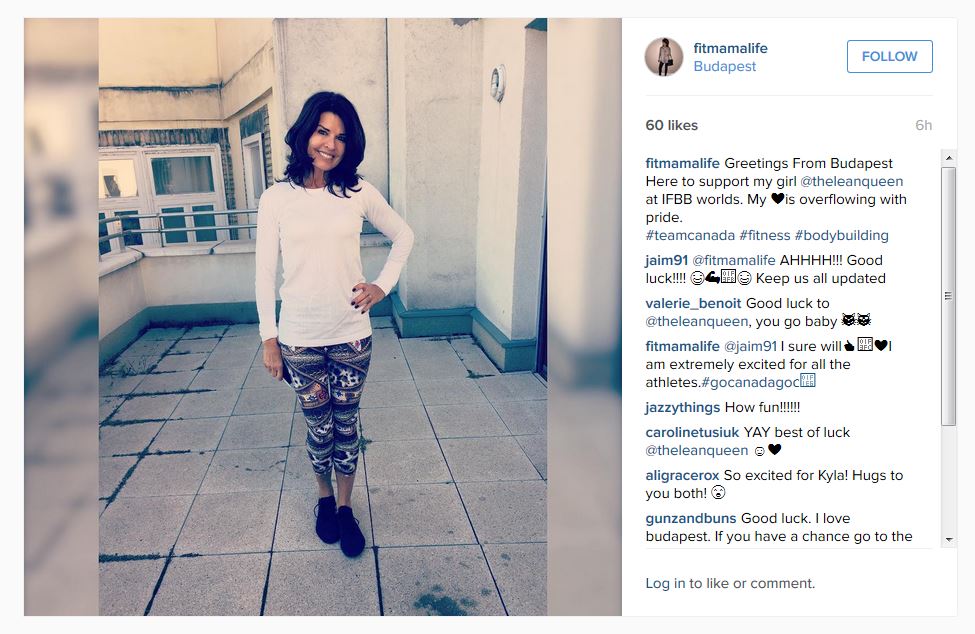This screenshot has width=975, height=634.
Task: Click the comments scrollbar thumb
Action: click(949, 296)
